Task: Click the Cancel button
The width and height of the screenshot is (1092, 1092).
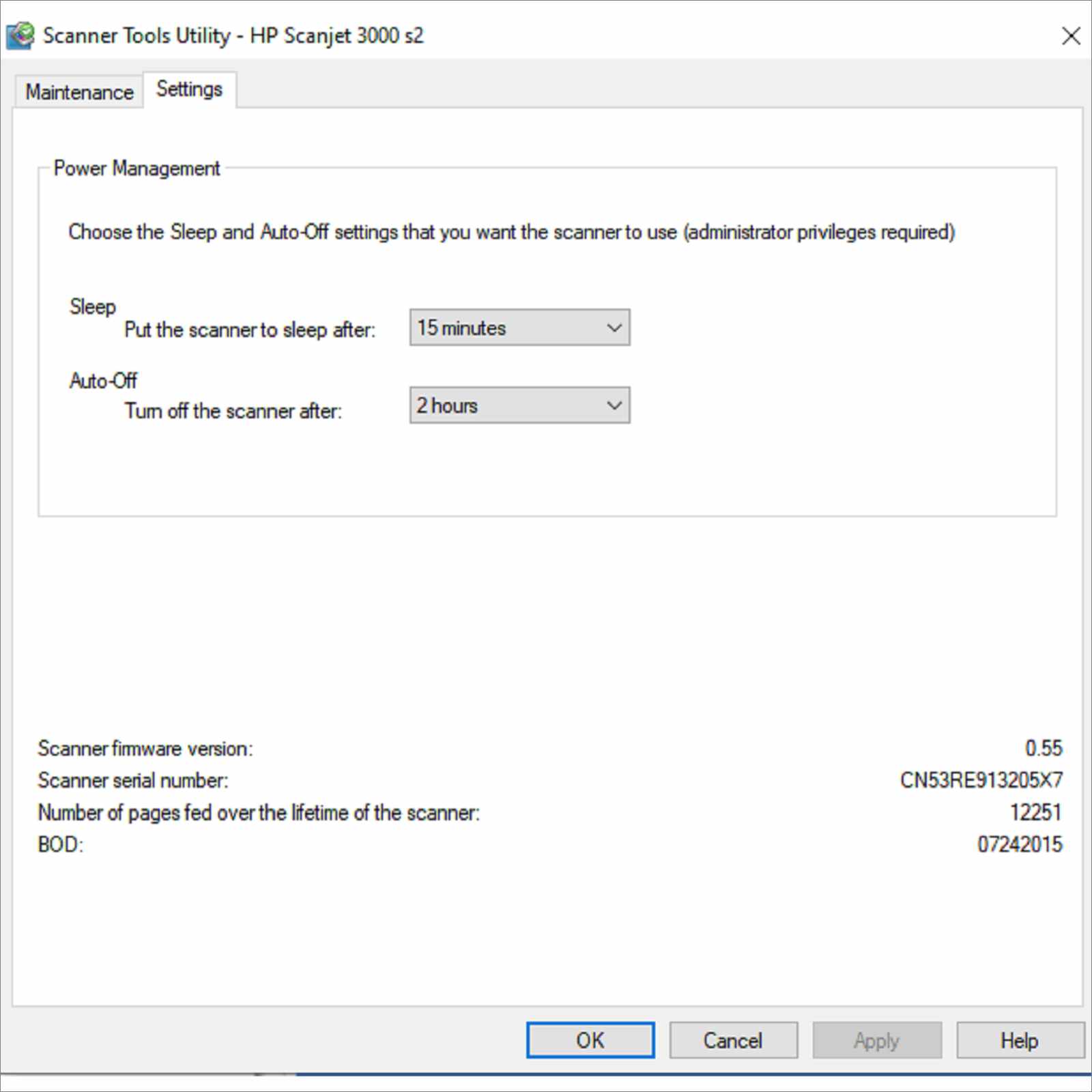Action: (733, 1040)
